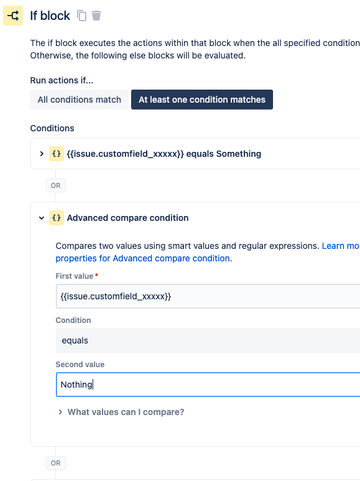
Task: Click the braces icon of first condition
Action: coord(56,154)
